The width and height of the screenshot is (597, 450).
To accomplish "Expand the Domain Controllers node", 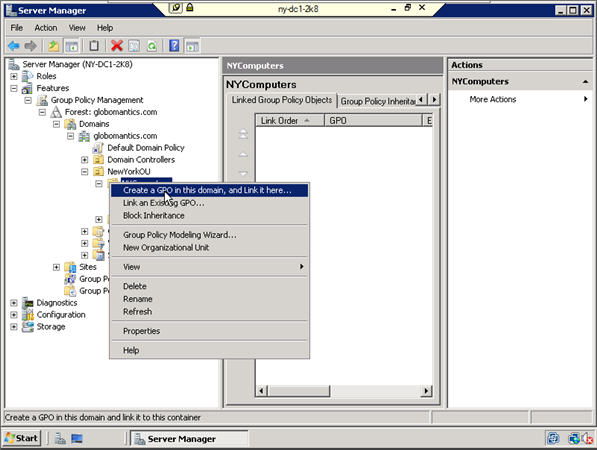I will [85, 160].
